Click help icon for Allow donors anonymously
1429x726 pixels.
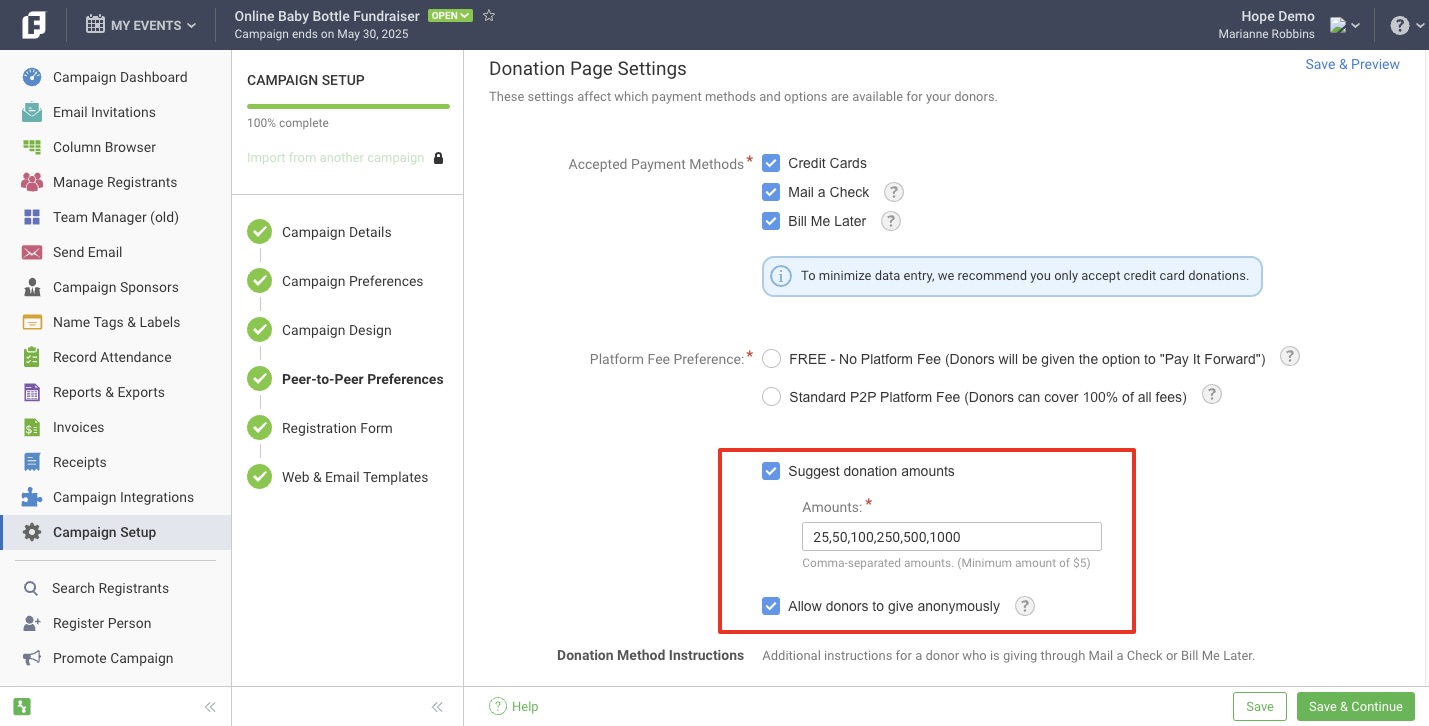[1024, 606]
